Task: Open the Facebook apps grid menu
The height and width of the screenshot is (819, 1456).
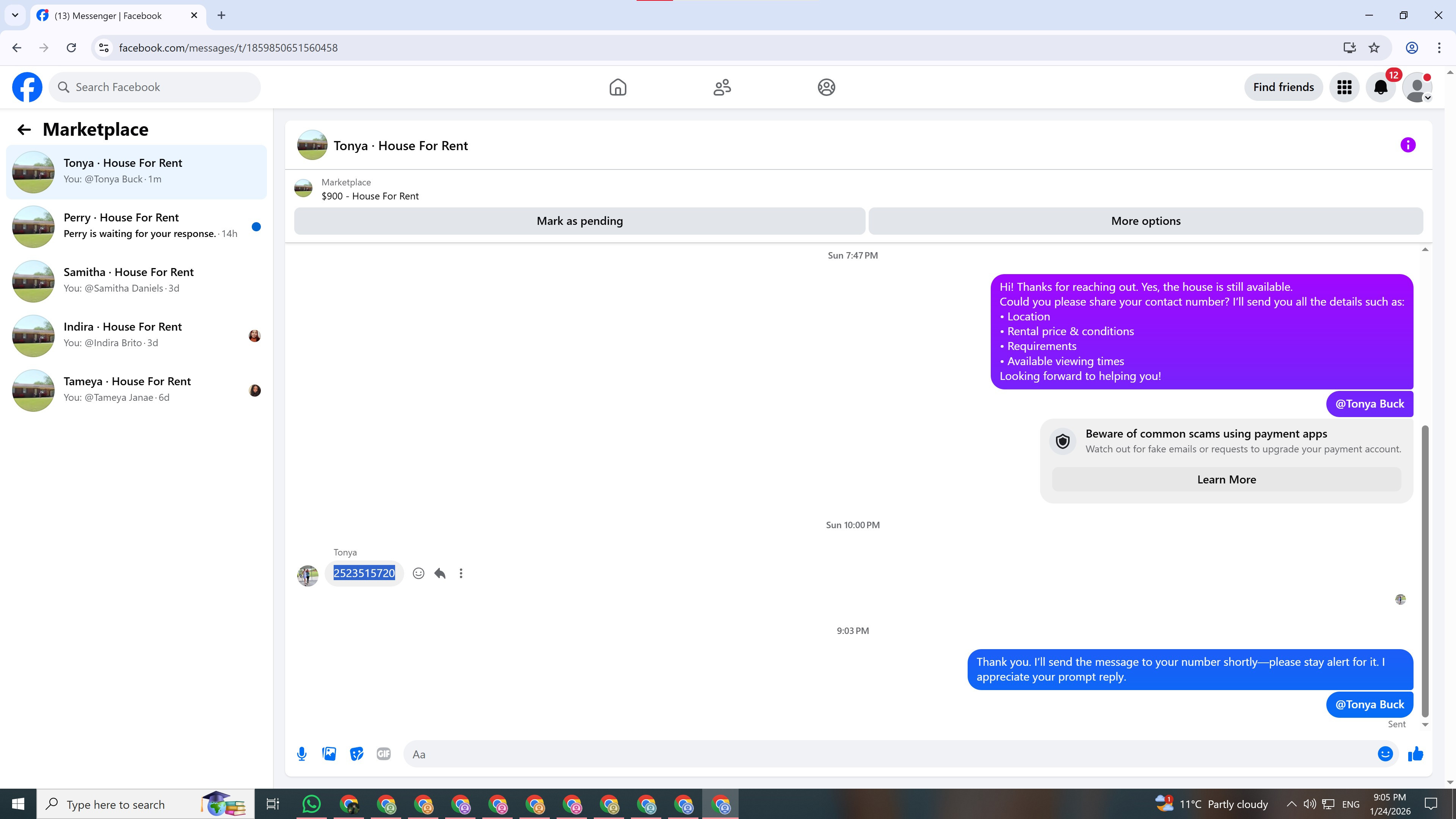Action: pos(1344,87)
